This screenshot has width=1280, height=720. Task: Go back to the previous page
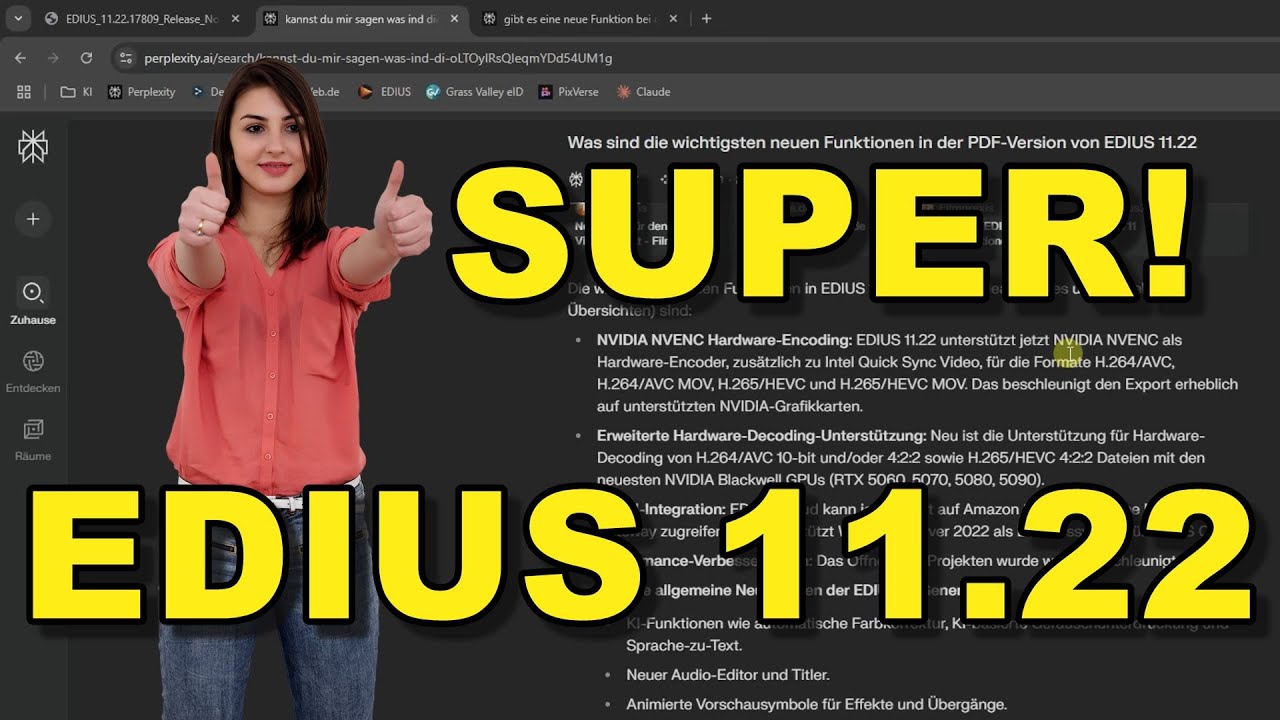point(21,58)
